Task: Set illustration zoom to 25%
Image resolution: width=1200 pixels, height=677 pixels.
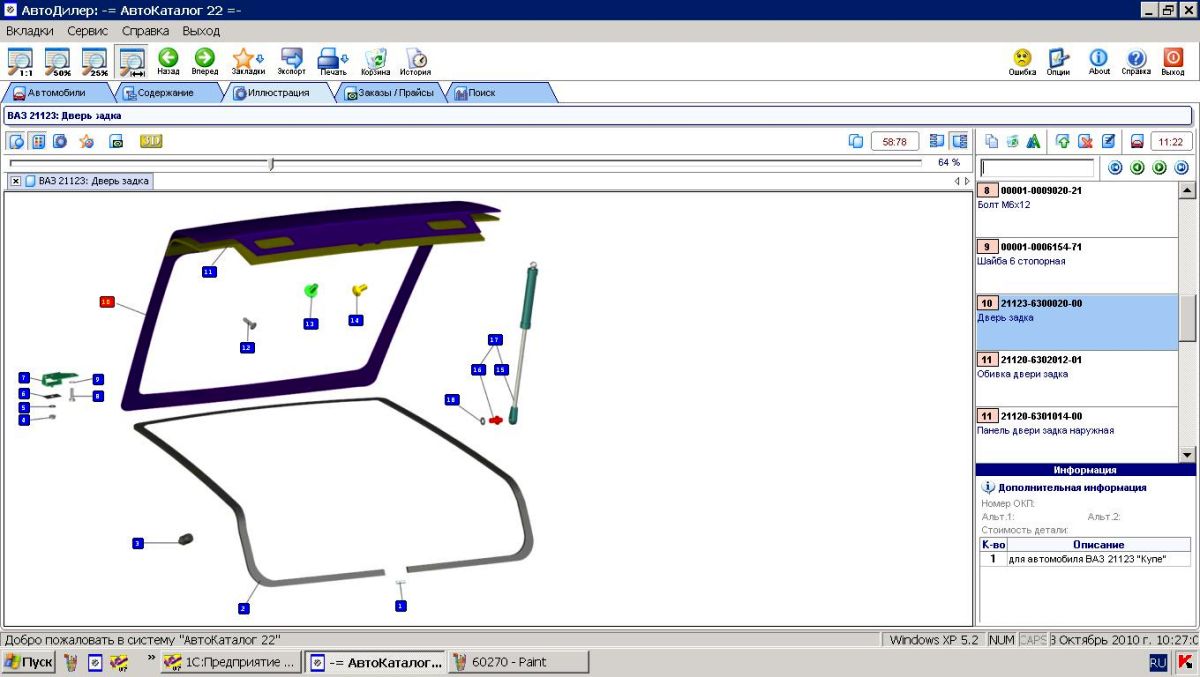Action: pos(94,61)
